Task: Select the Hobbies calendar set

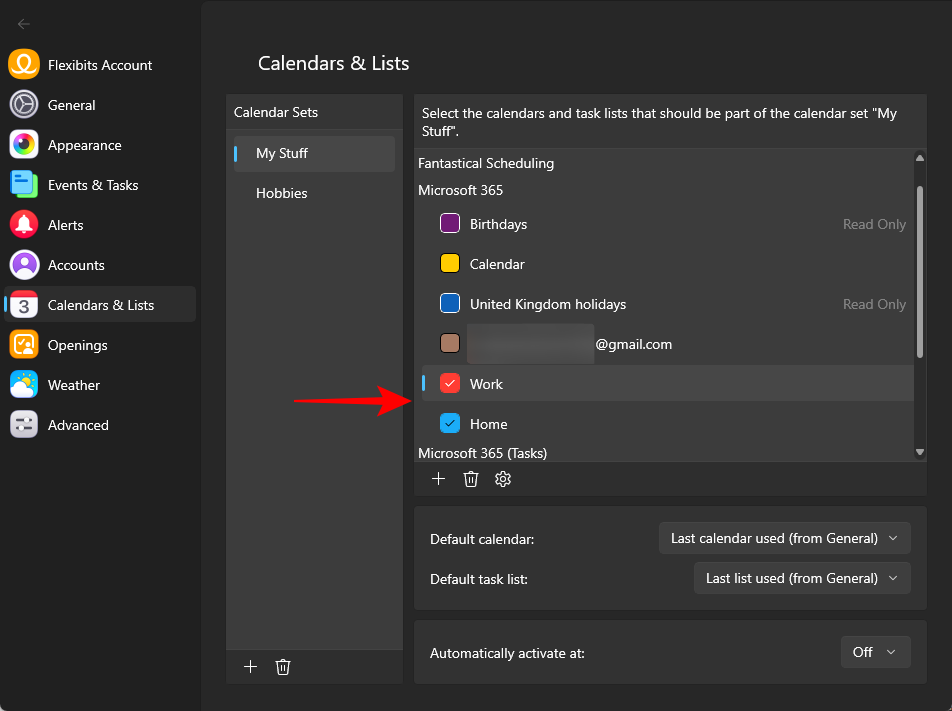Action: [x=282, y=193]
